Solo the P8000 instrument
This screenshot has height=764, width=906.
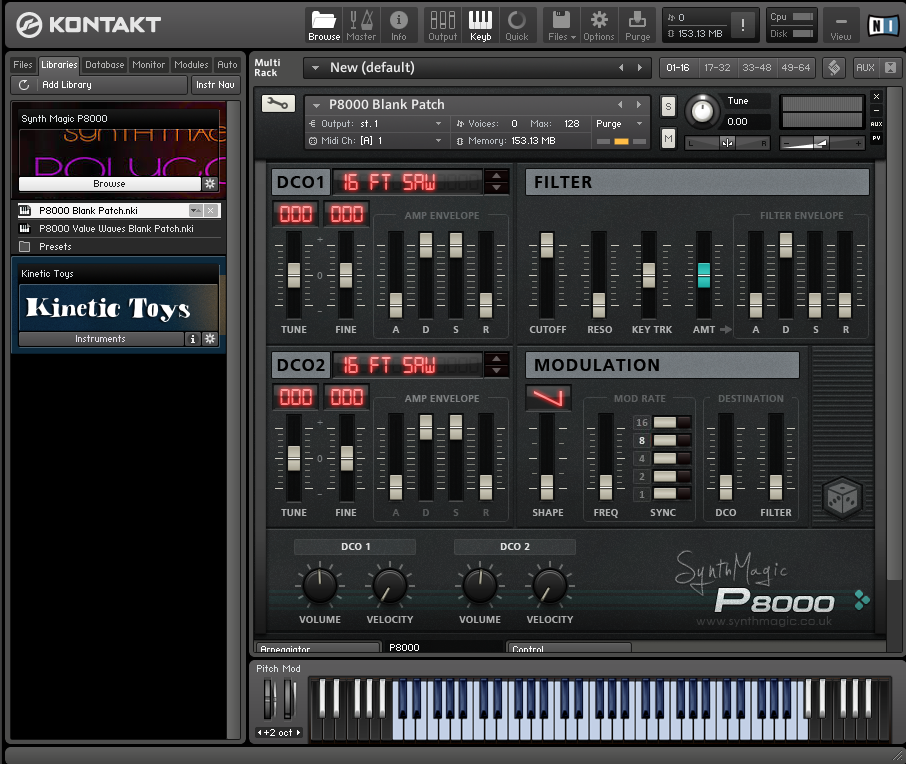[668, 106]
